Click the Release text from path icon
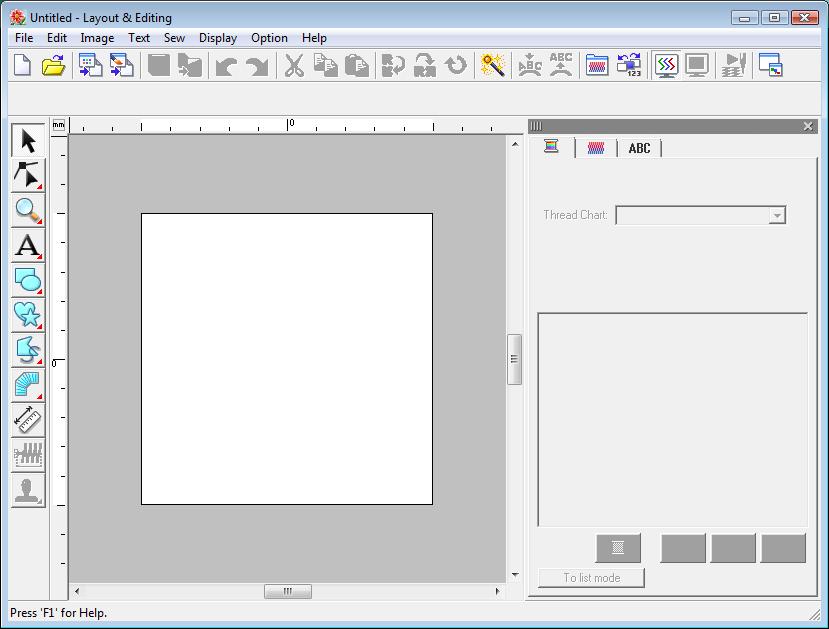Image resolution: width=829 pixels, height=629 pixels. tap(561, 65)
